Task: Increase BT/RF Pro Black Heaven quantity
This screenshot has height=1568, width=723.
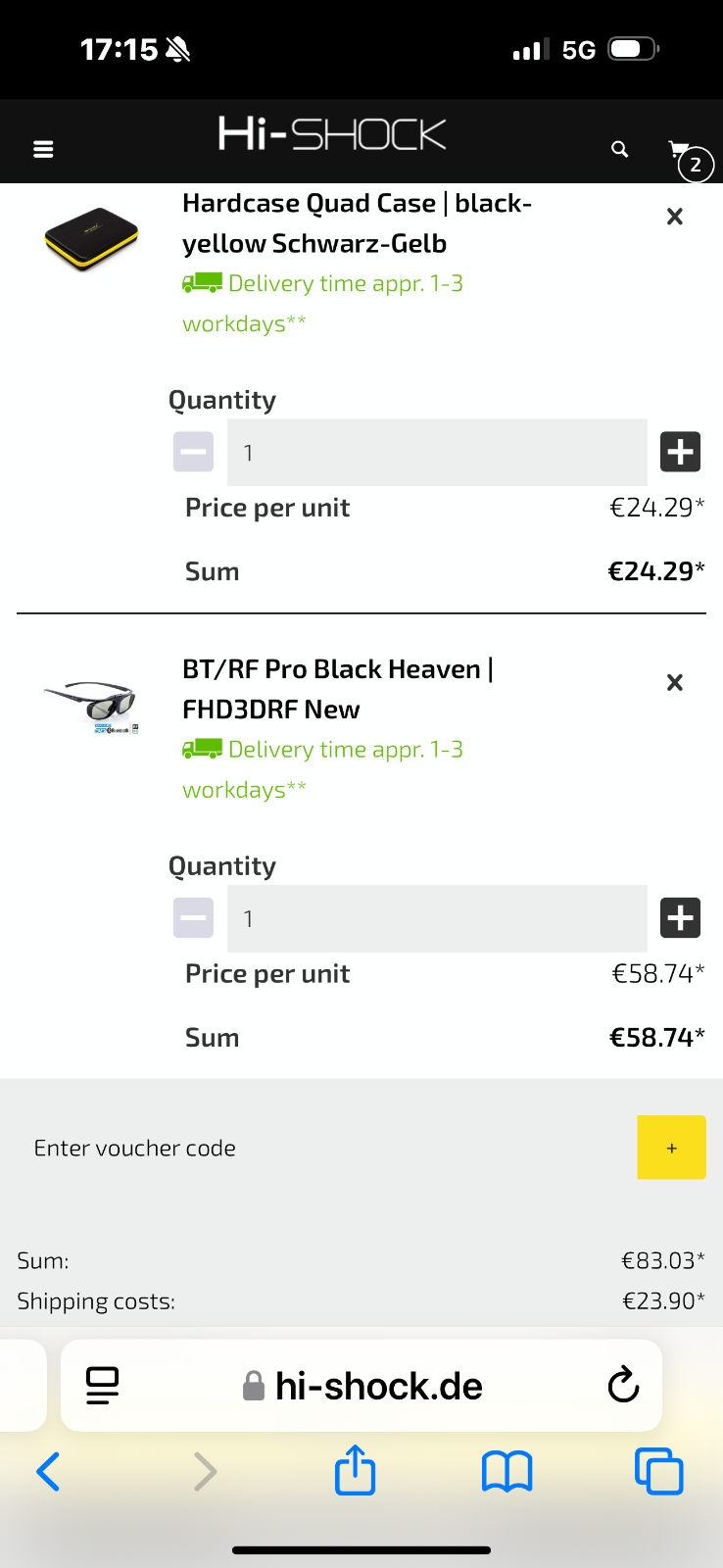Action: pos(681,918)
